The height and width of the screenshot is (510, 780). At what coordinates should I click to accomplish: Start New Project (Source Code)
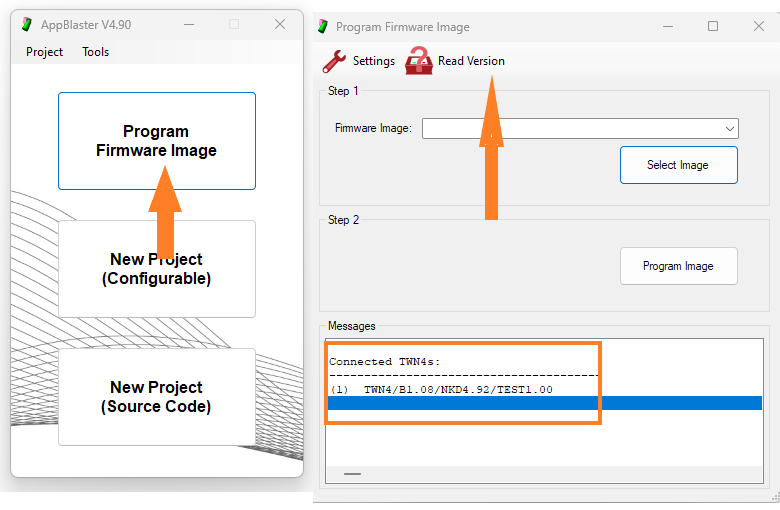click(157, 397)
